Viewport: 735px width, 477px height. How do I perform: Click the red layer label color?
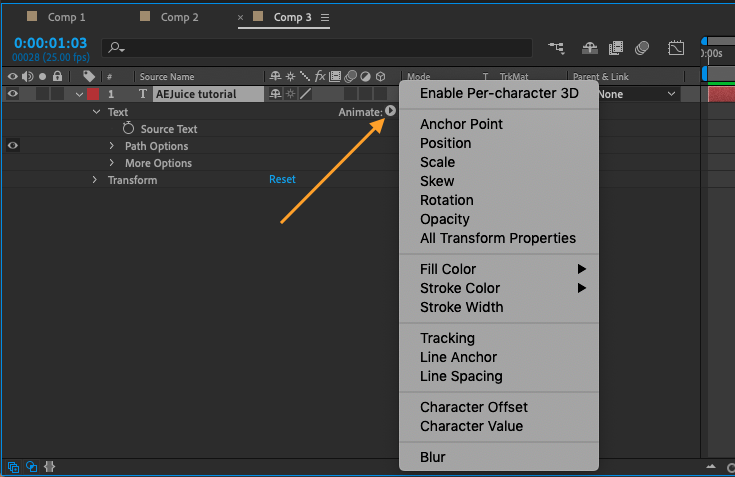click(x=93, y=94)
